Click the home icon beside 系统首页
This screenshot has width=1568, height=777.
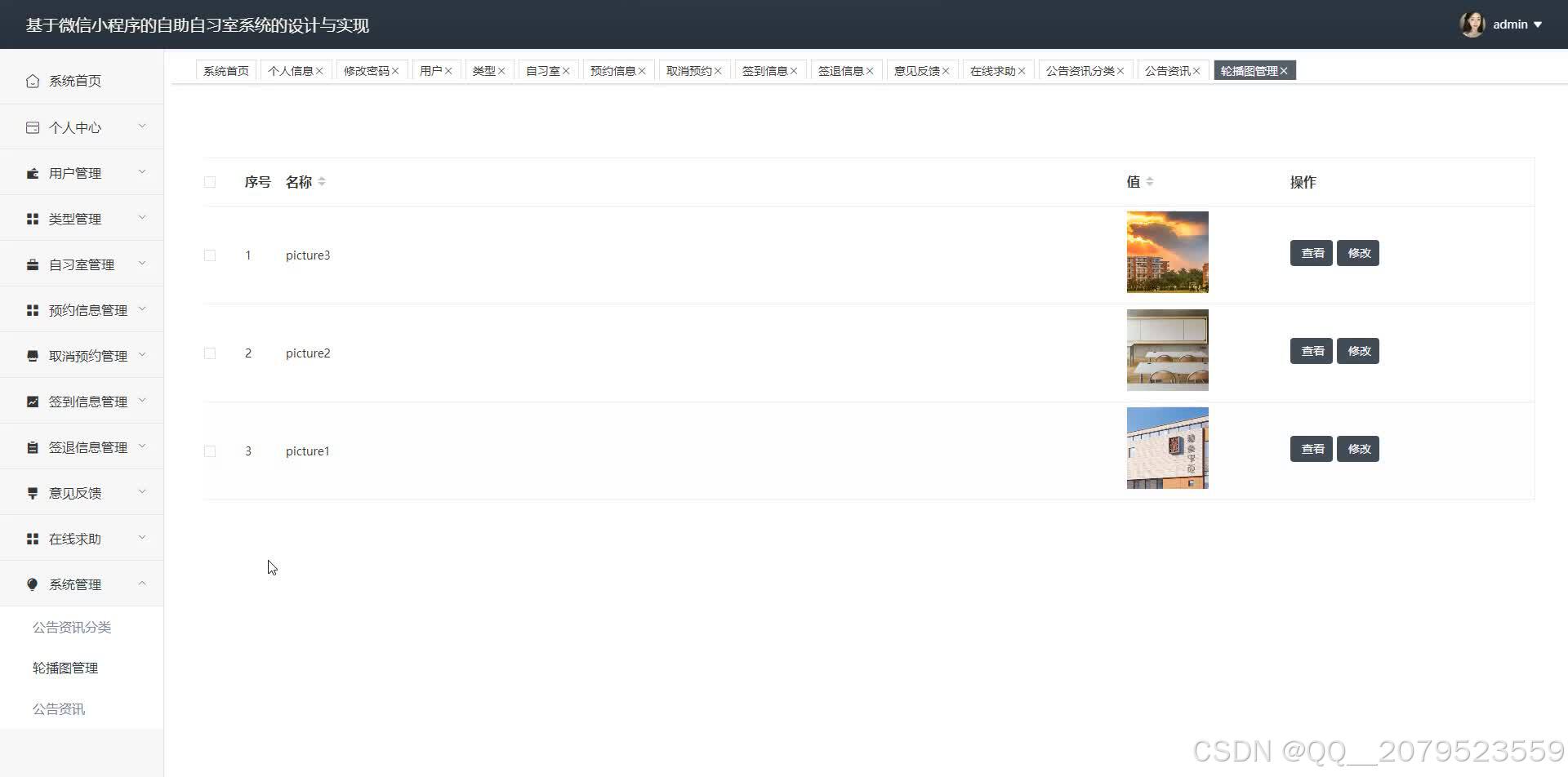point(33,81)
